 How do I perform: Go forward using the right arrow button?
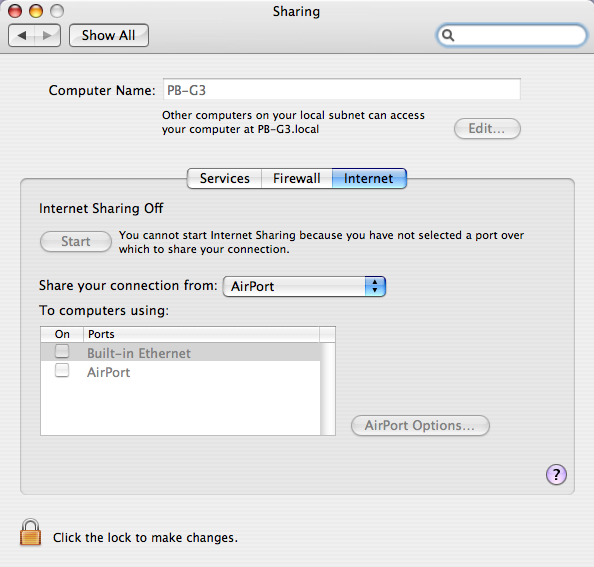[x=47, y=36]
